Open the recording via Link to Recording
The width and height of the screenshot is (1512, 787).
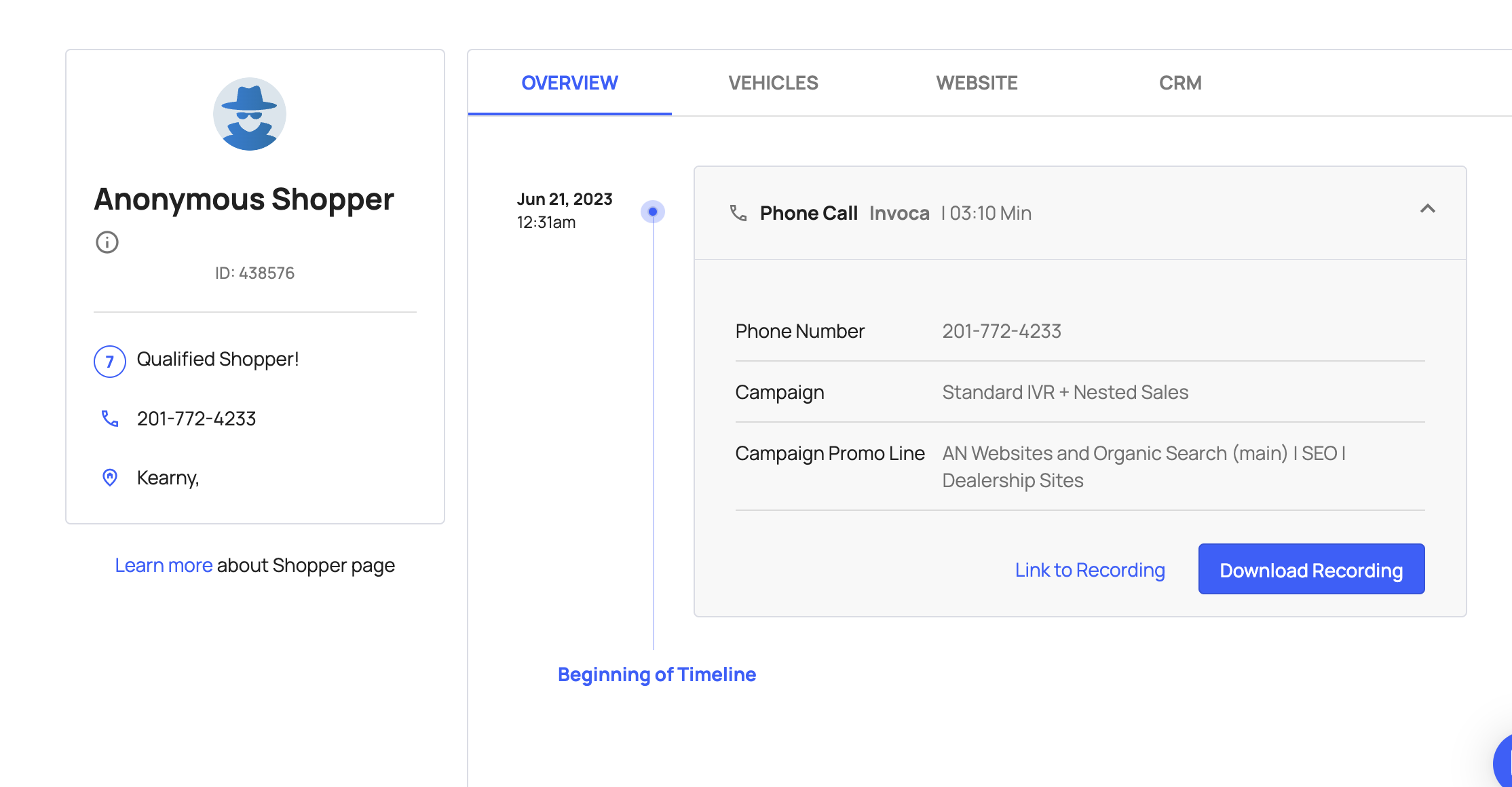[x=1090, y=569]
